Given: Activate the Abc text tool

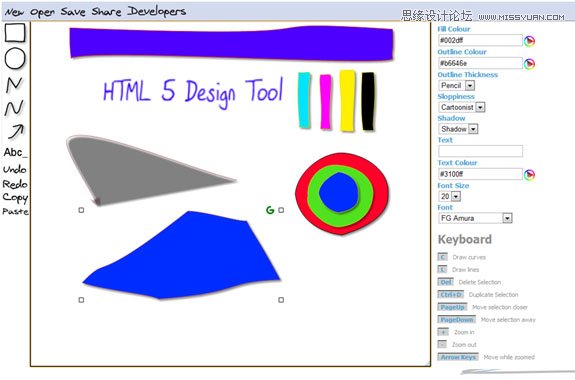Looking at the screenshot, I should point(15,152).
